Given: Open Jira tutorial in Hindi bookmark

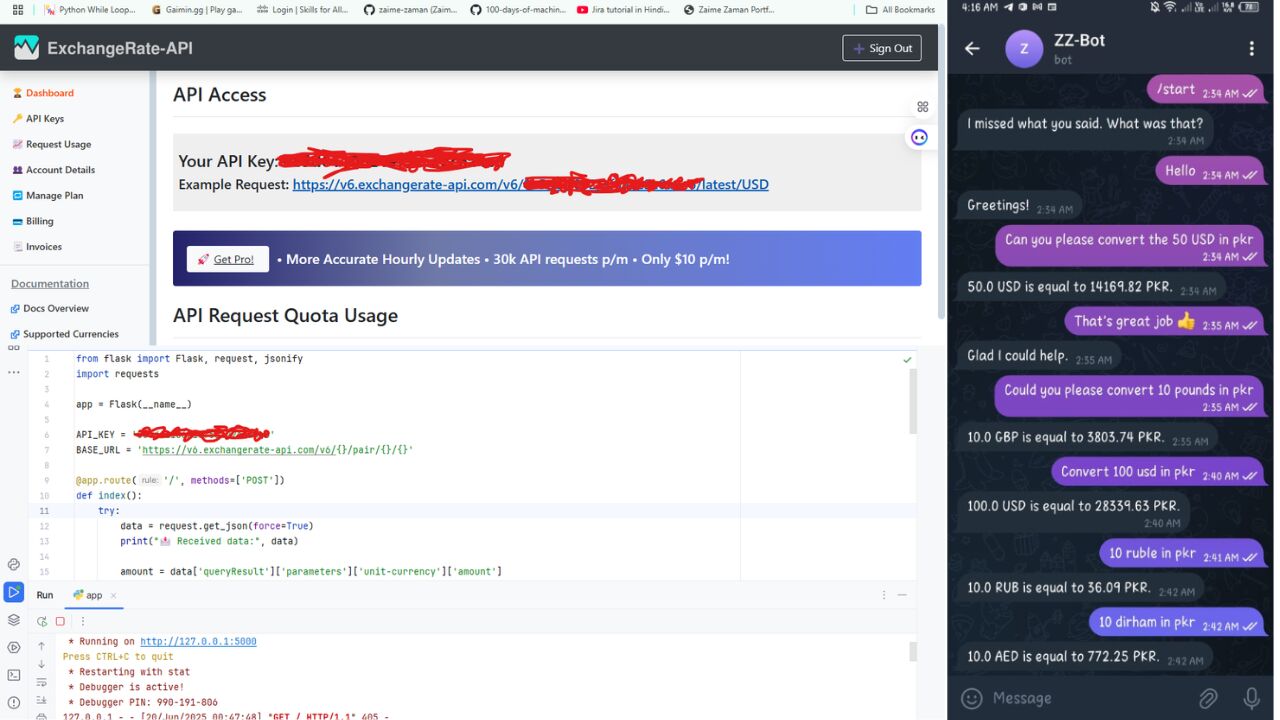Looking at the screenshot, I should click(x=624, y=10).
